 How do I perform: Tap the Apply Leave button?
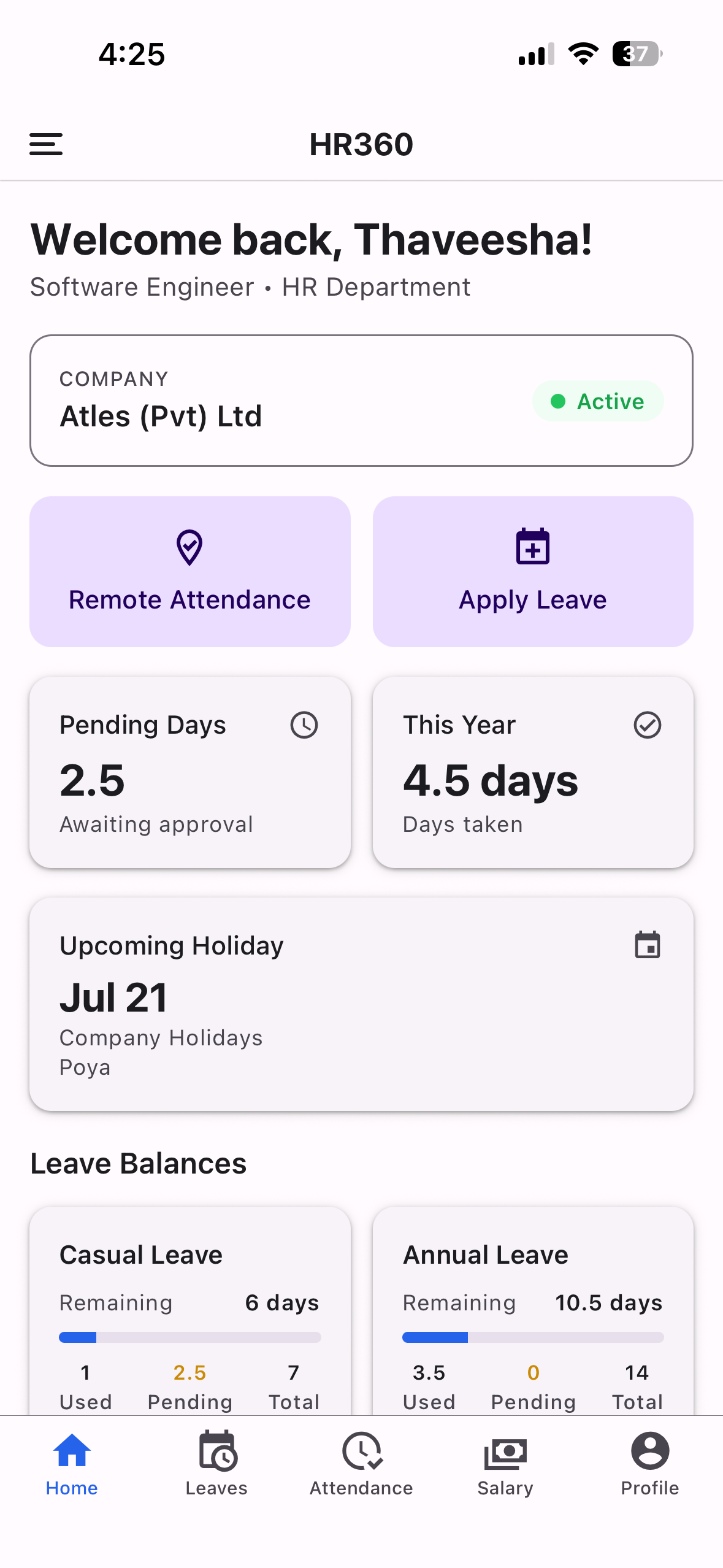(x=533, y=572)
